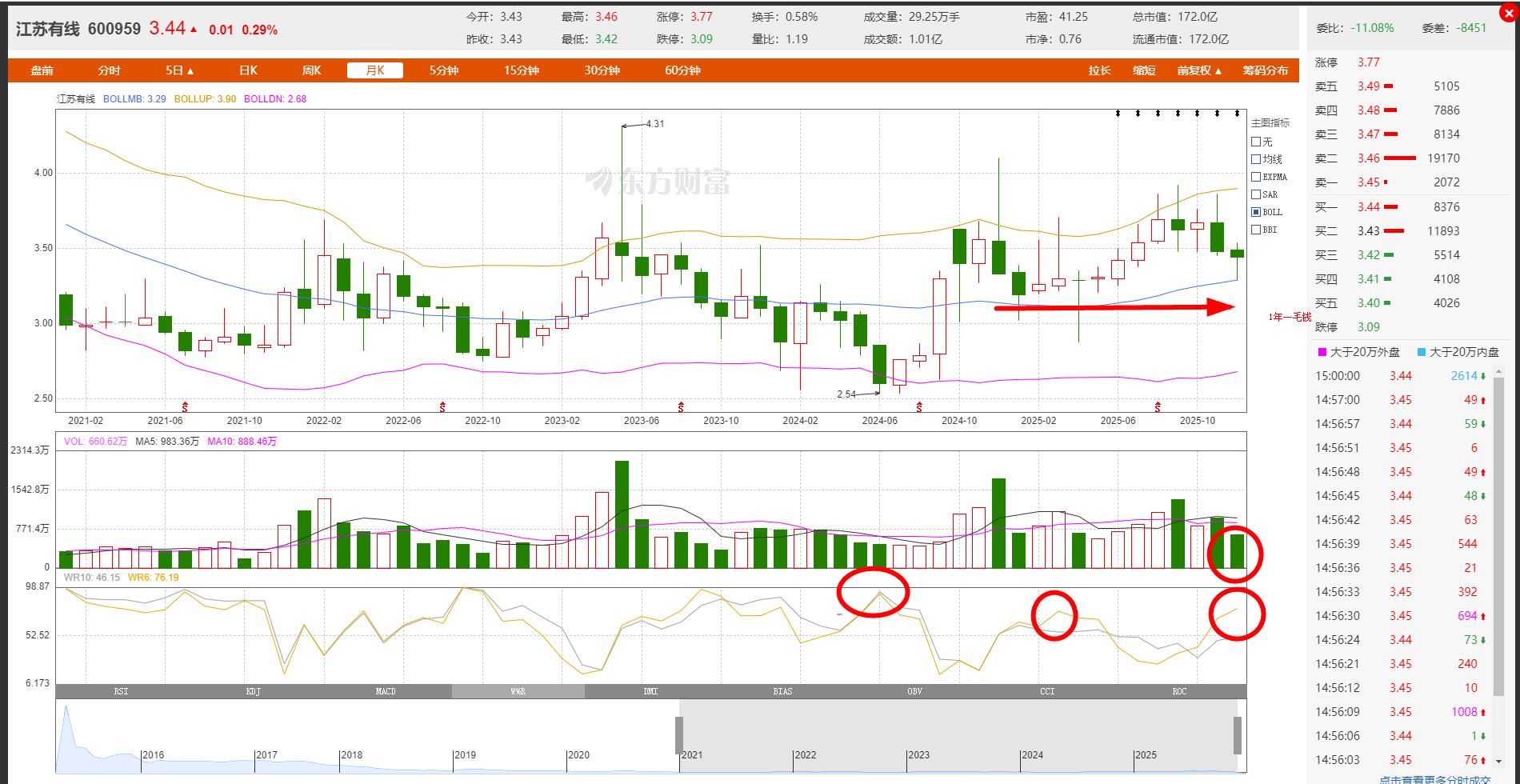The width and height of the screenshot is (1520, 784).
Task: Switch to the 60分钟 chart tab
Action: pos(682,70)
